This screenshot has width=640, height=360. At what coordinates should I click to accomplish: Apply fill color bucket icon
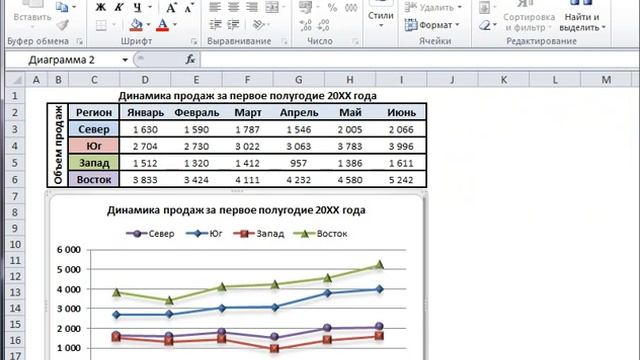136,25
